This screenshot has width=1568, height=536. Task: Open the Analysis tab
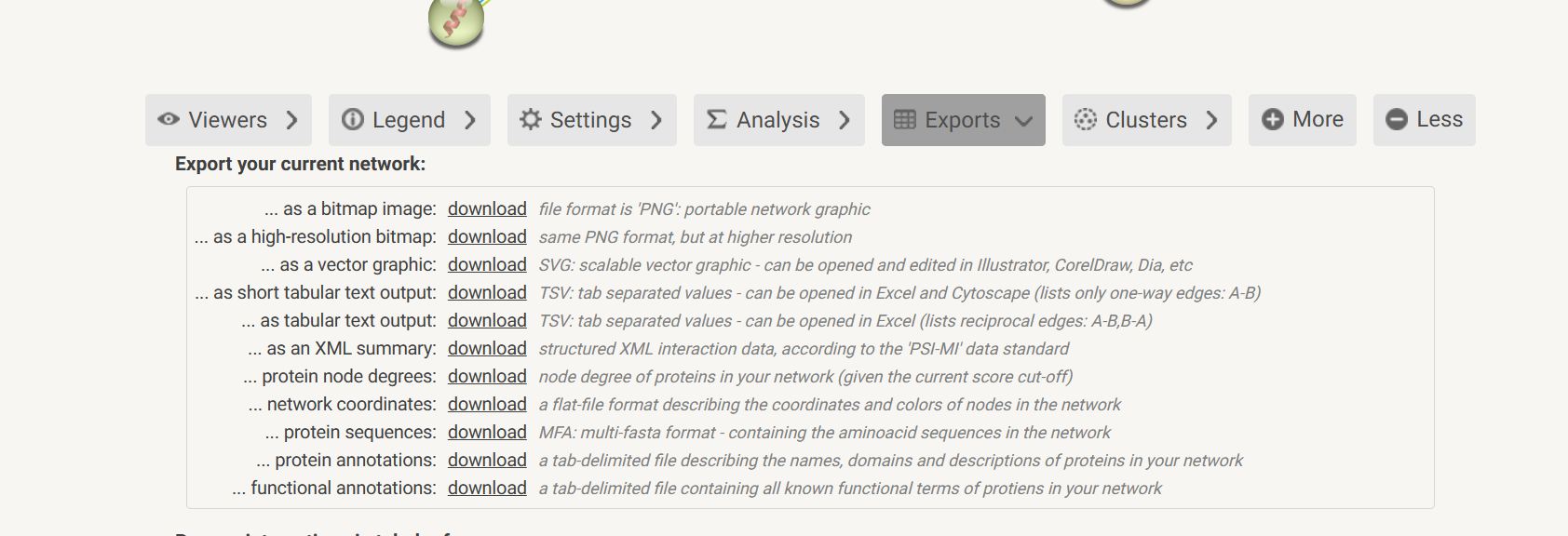tap(777, 120)
